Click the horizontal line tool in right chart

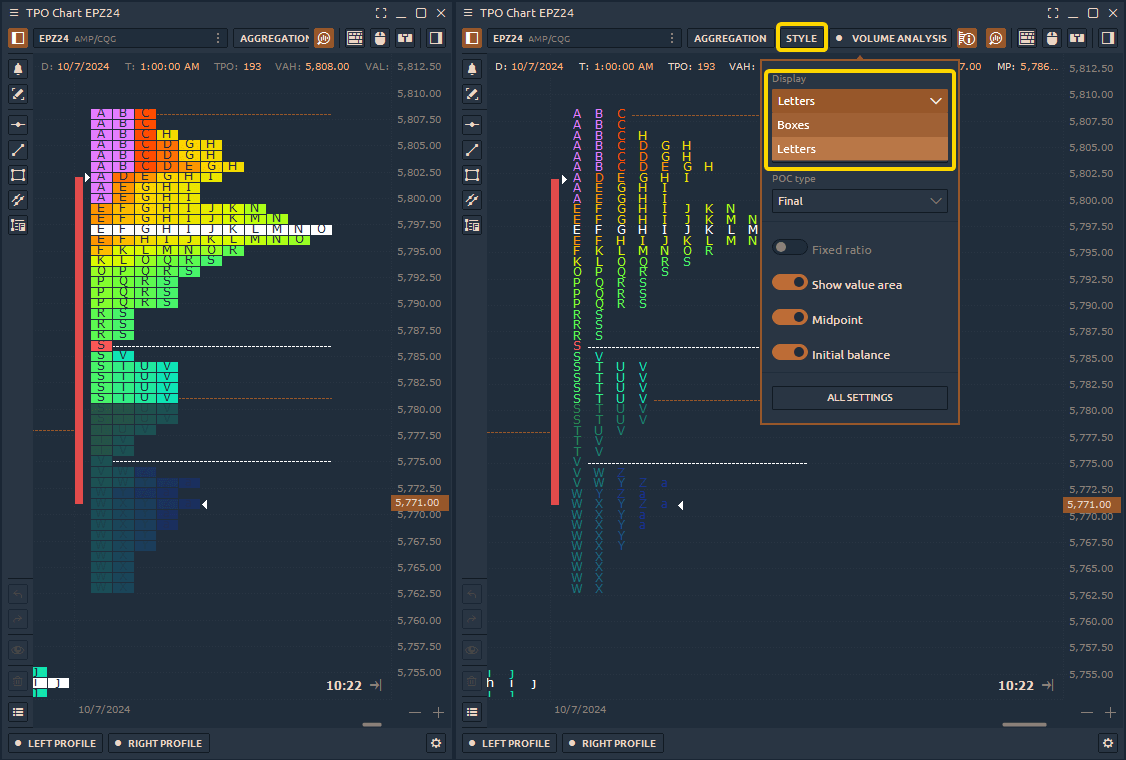472,125
